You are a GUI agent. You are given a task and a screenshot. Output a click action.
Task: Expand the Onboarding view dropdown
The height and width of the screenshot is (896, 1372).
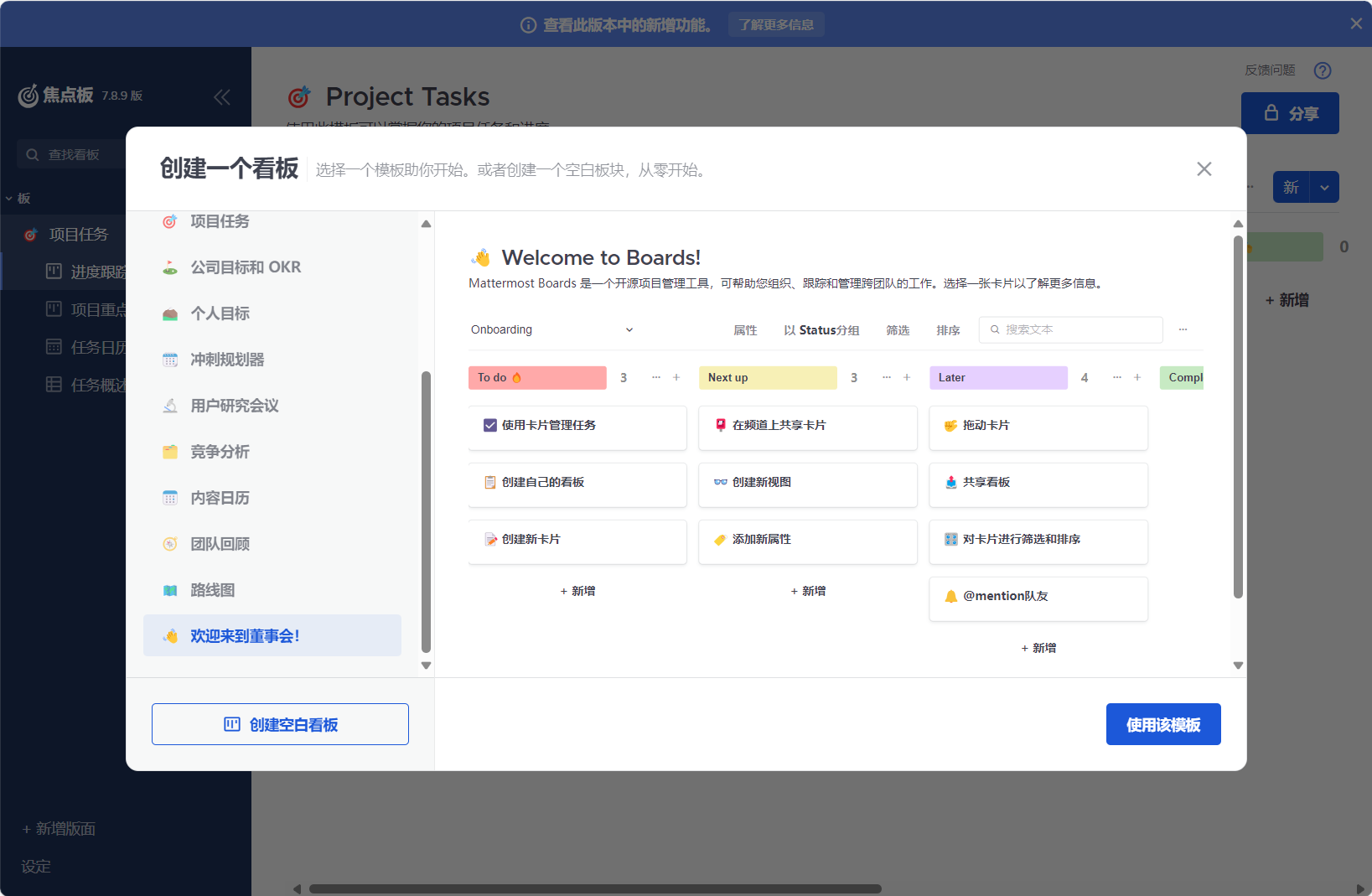coord(629,330)
